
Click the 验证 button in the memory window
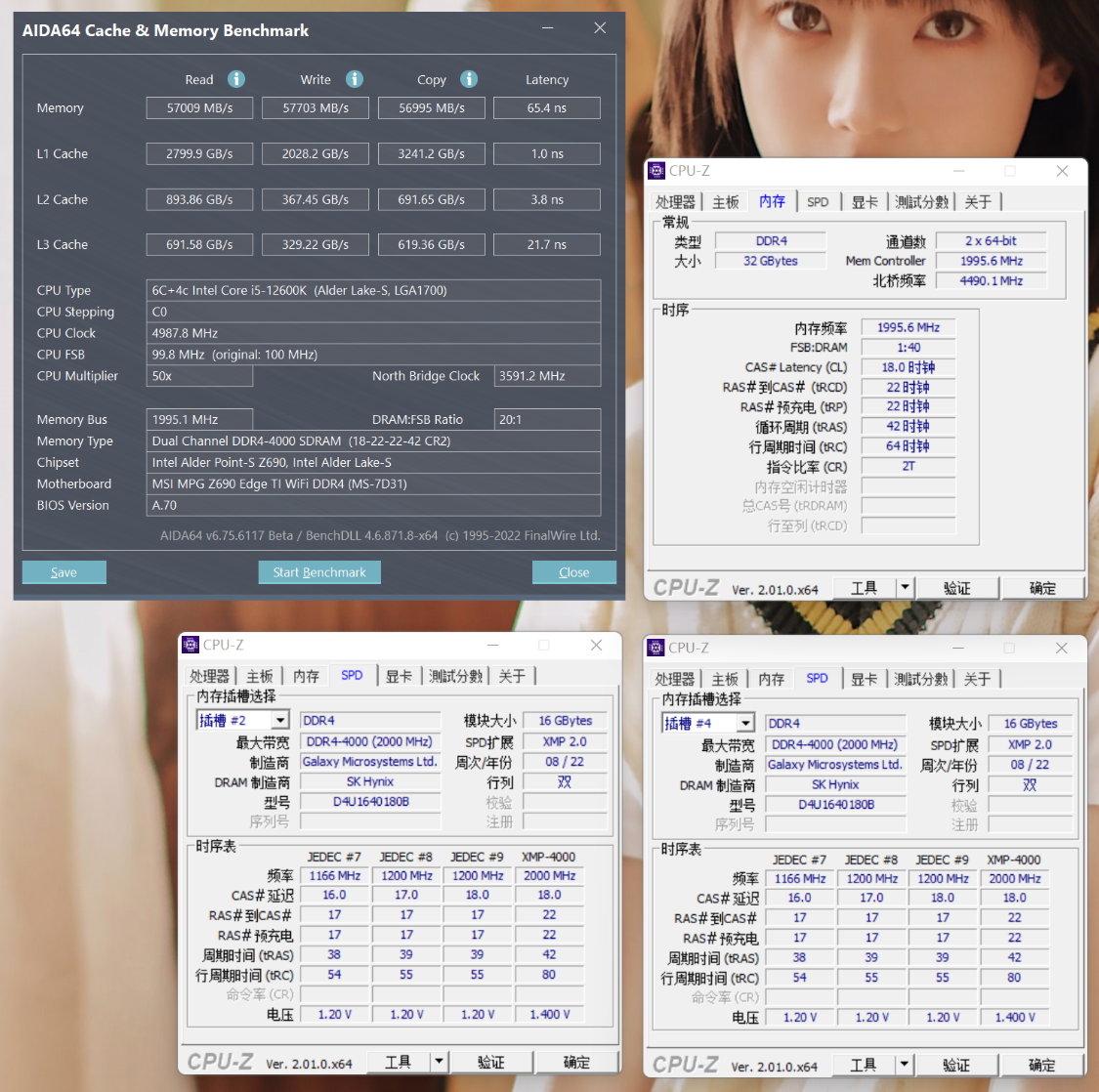coord(957,587)
